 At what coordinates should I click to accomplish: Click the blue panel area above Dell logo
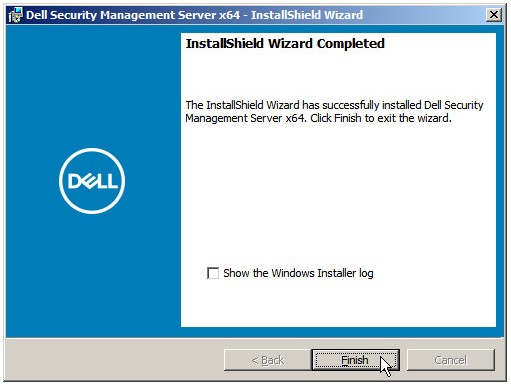tap(93, 87)
